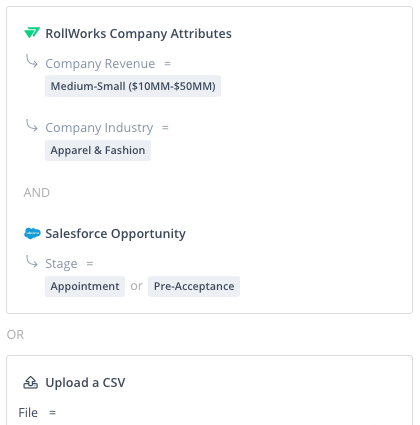
Task: Click the Upload a CSV heading
Action: coord(85,383)
